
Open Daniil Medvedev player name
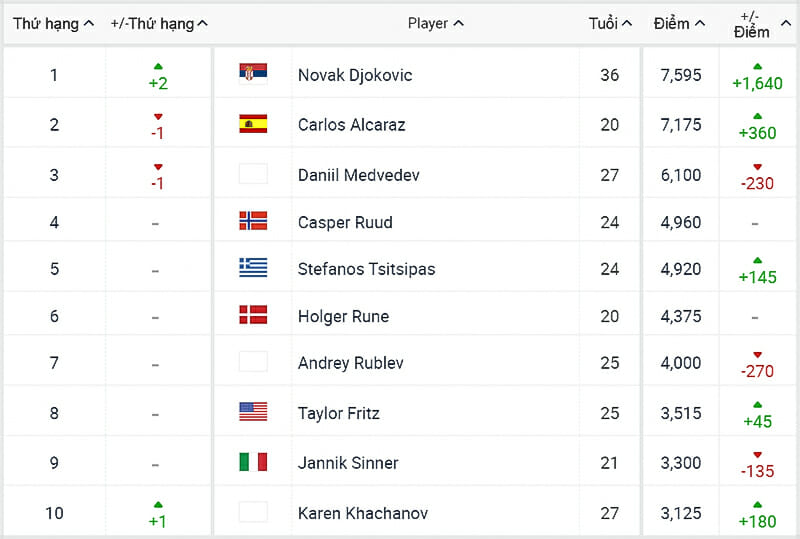[358, 175]
